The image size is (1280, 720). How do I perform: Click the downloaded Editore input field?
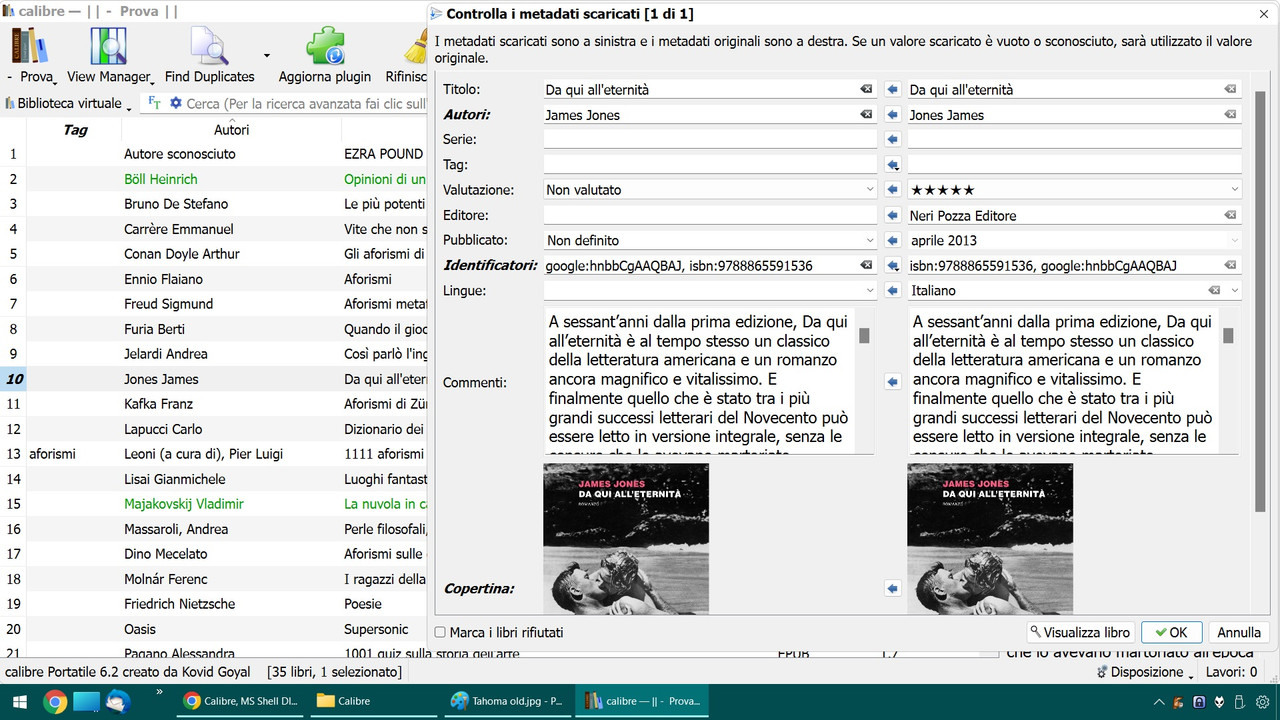pyautogui.click(x=710, y=215)
